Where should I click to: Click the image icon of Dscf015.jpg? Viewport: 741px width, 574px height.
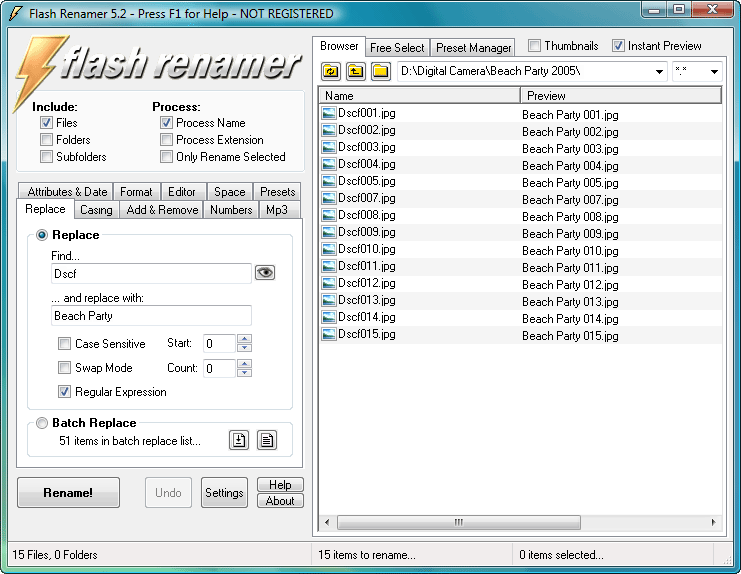(x=328, y=334)
